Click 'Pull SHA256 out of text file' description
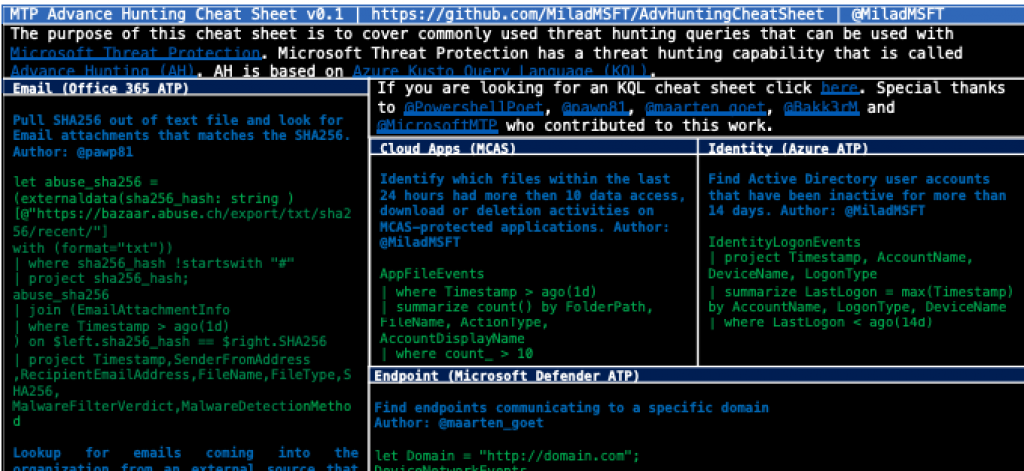Image resolution: width=1024 pixels, height=471 pixels. tap(177, 120)
